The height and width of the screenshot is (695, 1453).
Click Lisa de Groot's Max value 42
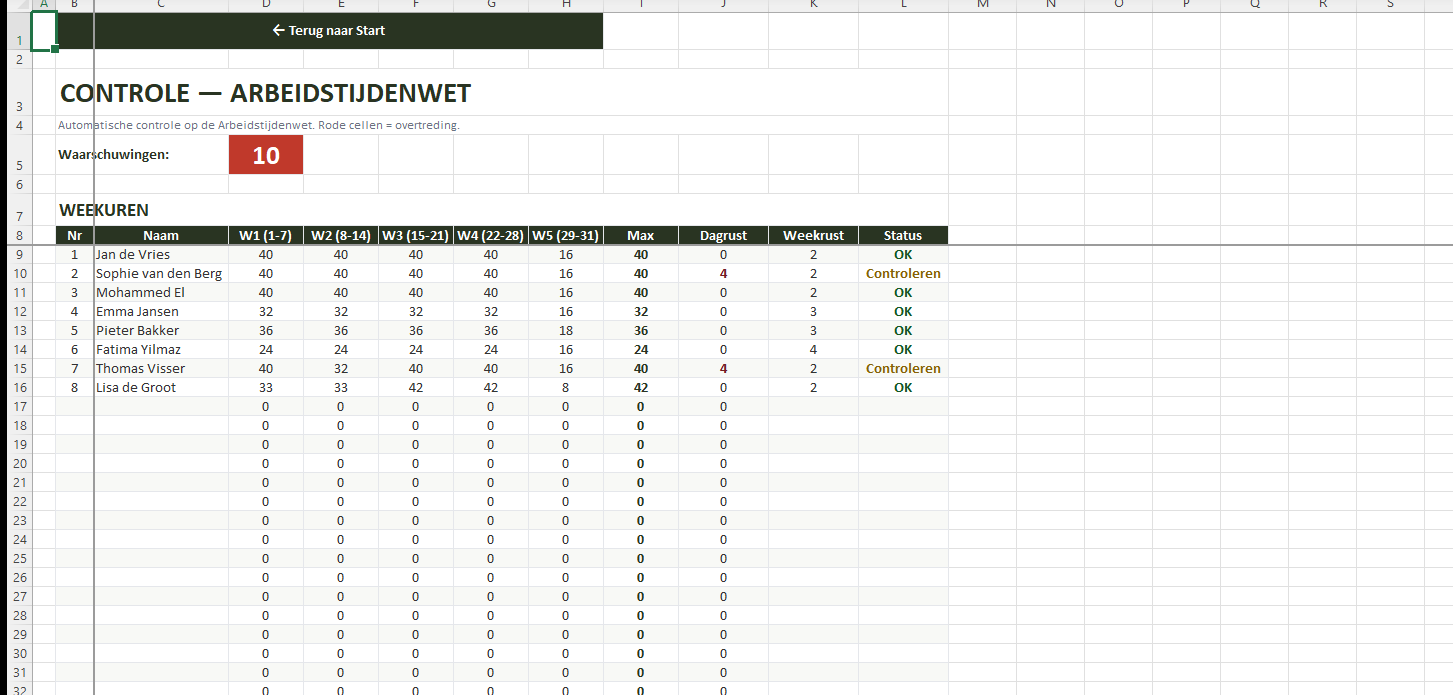coord(640,388)
